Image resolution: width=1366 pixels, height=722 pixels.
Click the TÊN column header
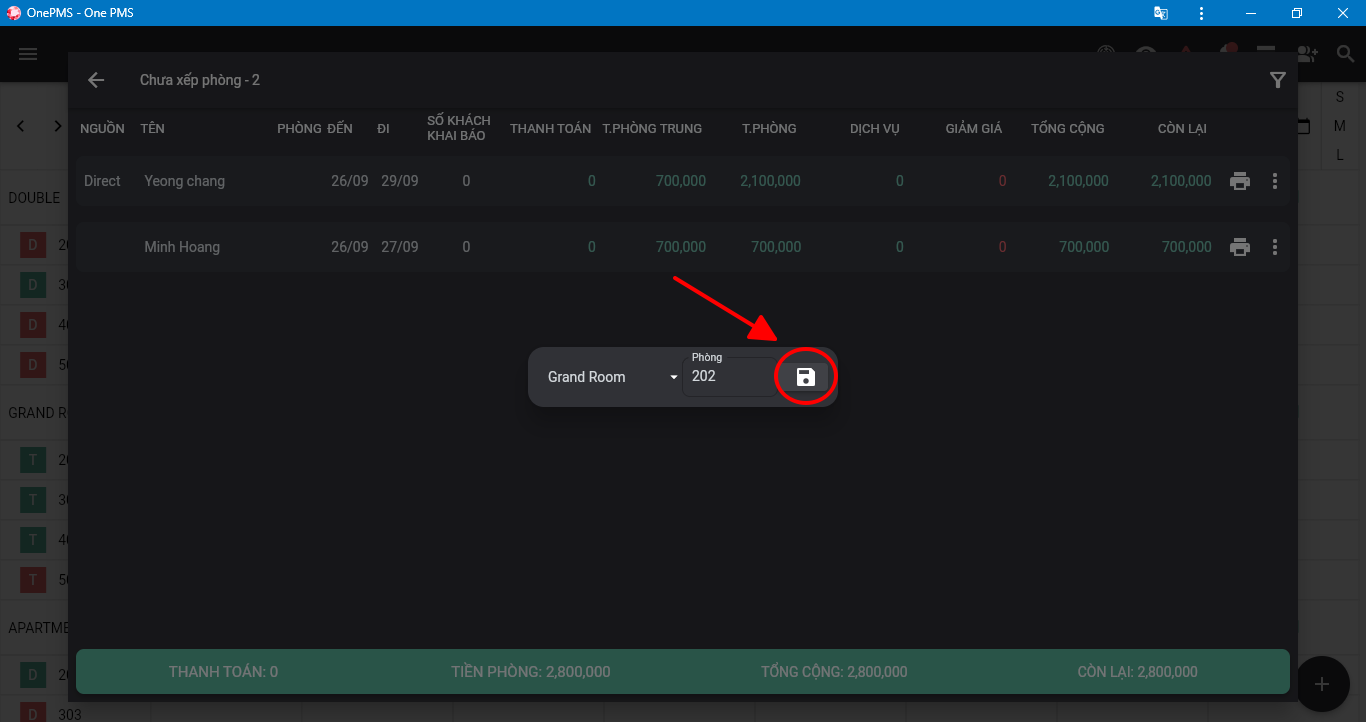tap(152, 128)
